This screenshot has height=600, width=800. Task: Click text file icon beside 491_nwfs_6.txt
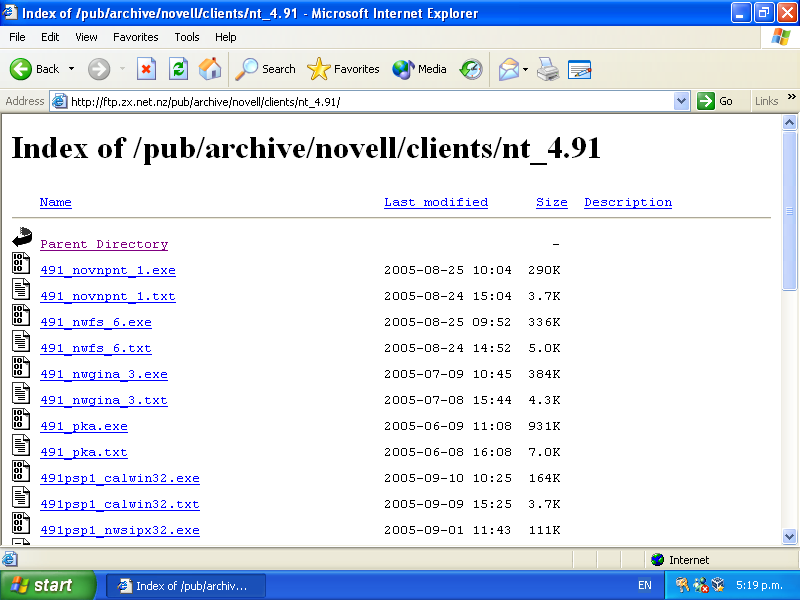[x=21, y=341]
